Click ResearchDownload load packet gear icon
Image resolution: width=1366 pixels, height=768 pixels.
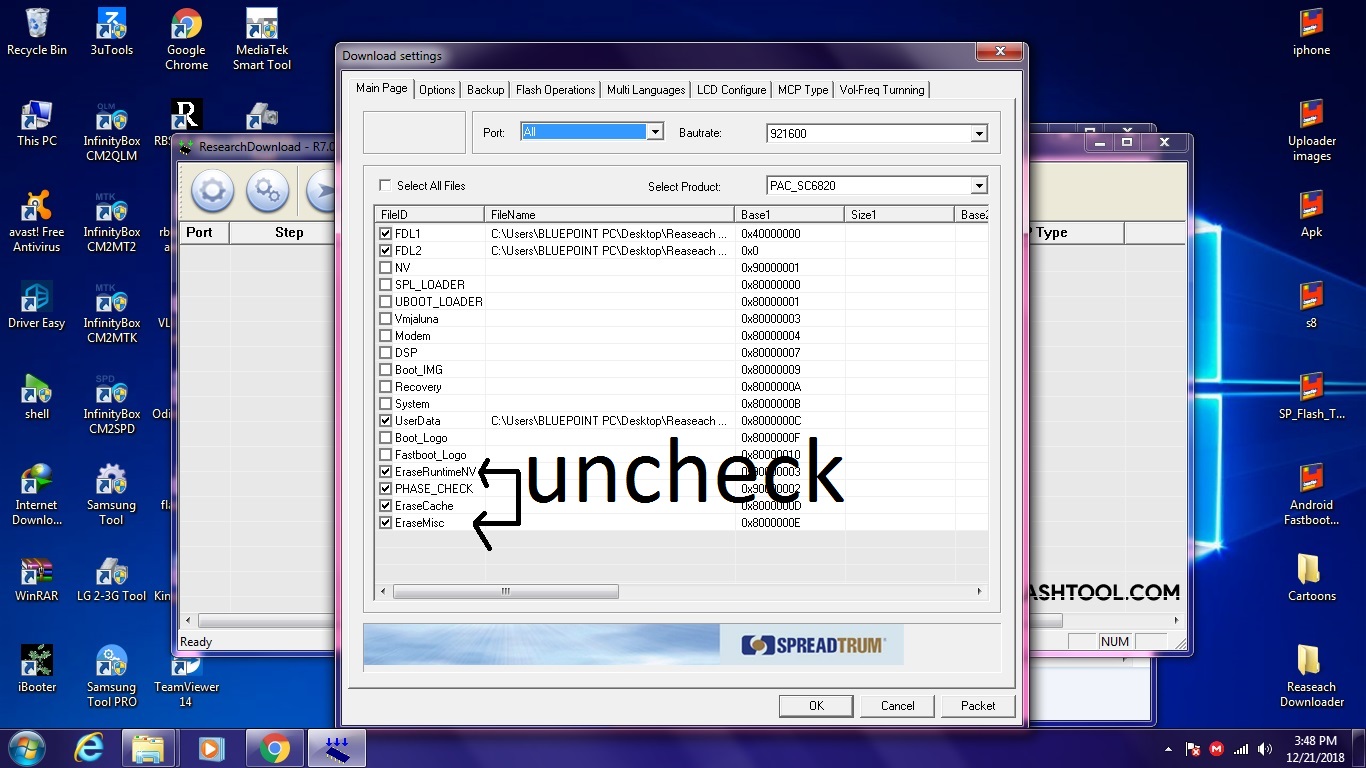tap(212, 191)
